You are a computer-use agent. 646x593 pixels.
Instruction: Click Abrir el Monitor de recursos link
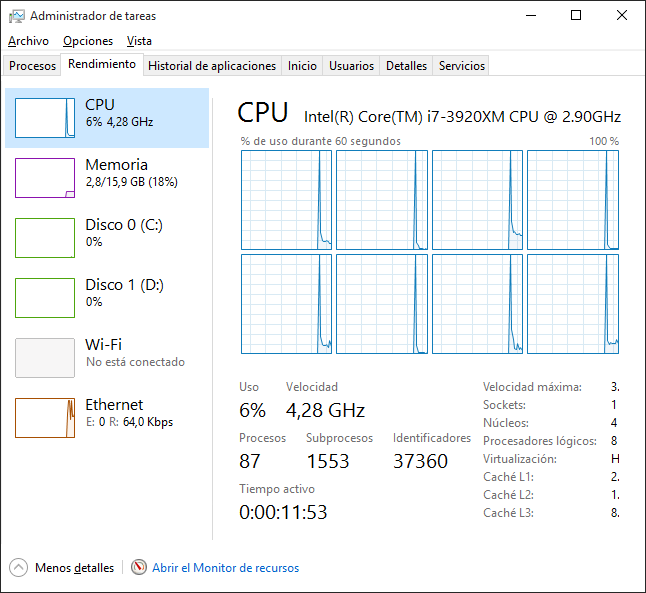(225, 568)
